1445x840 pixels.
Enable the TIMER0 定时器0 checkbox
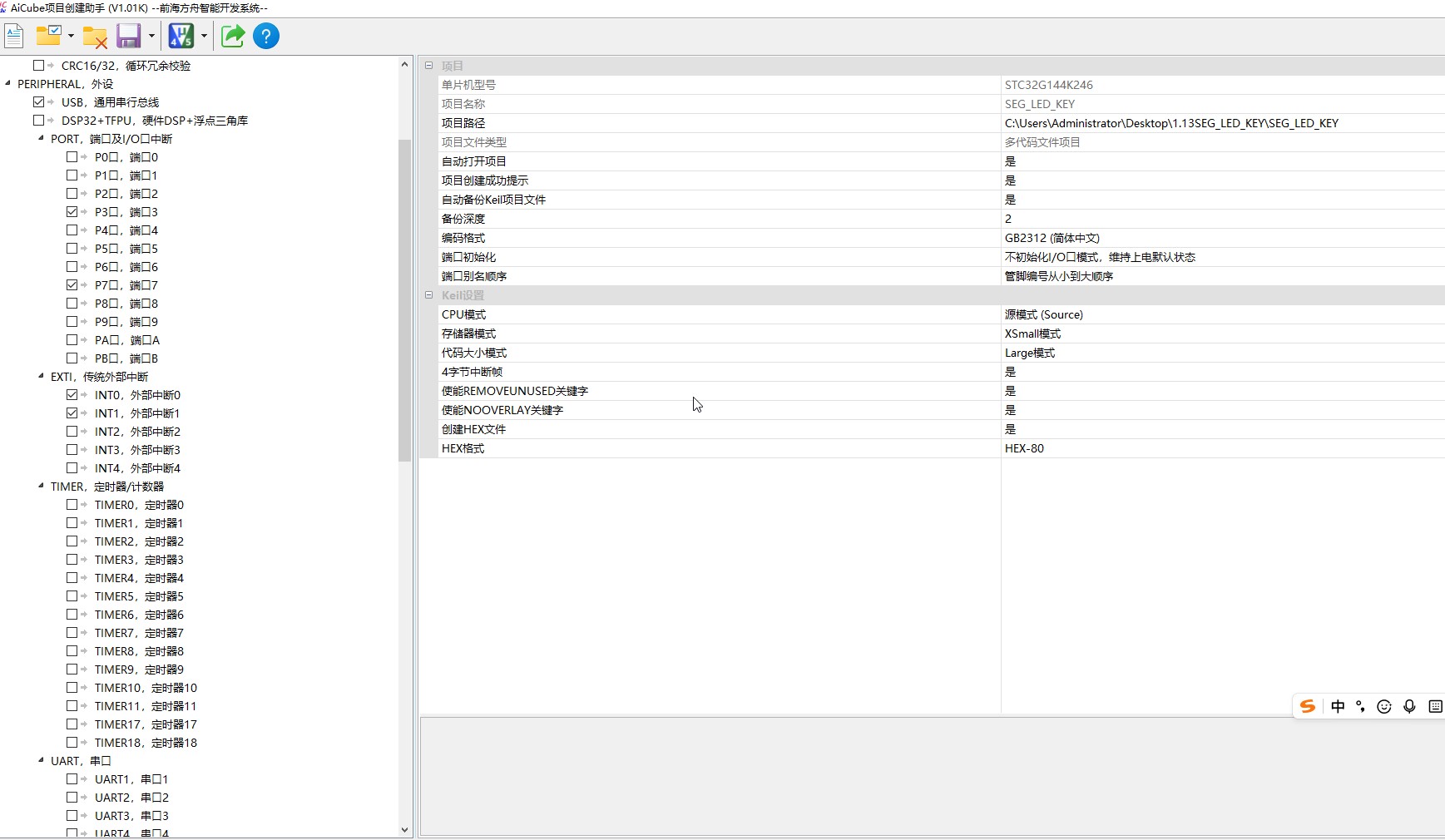[72, 505]
